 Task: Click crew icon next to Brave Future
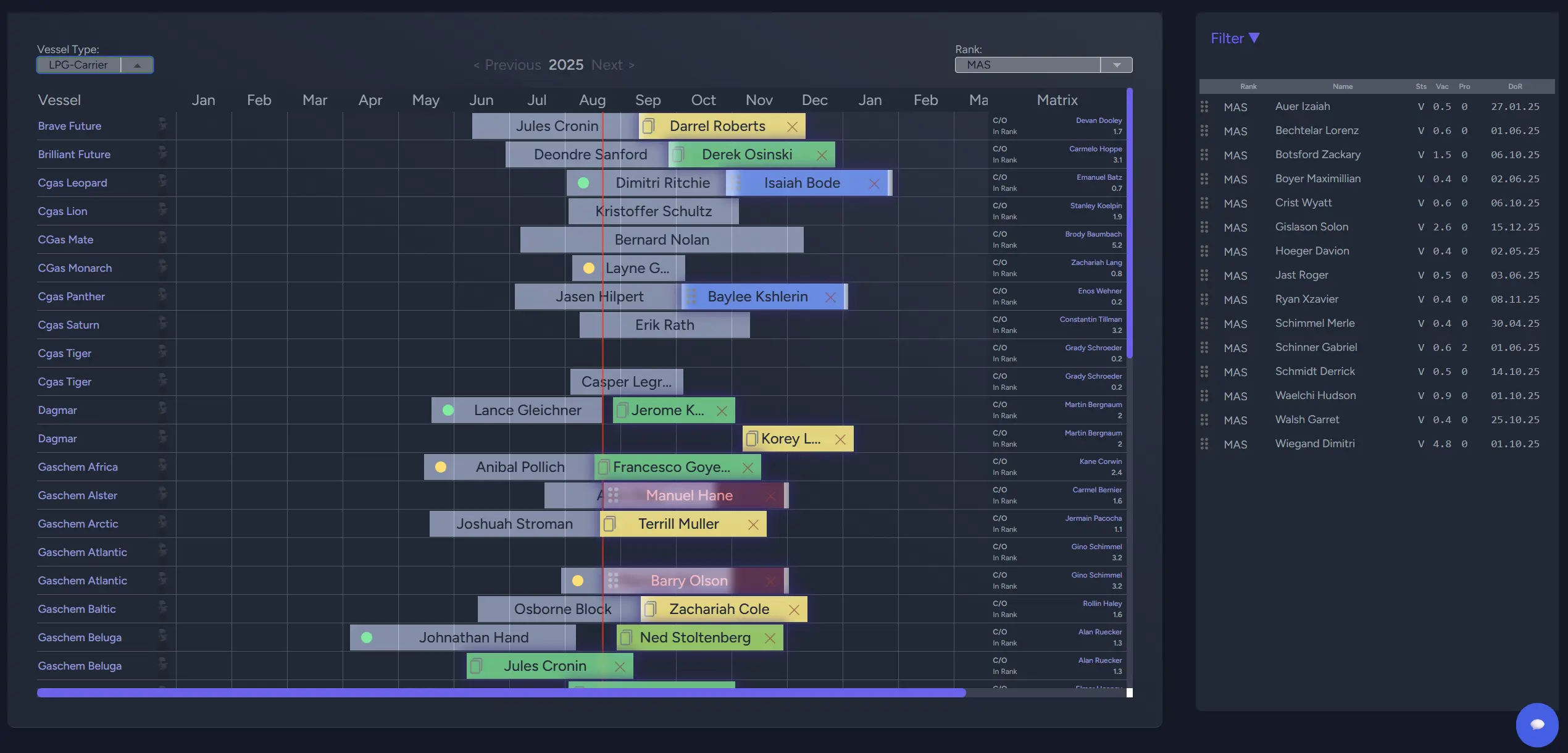162,124
